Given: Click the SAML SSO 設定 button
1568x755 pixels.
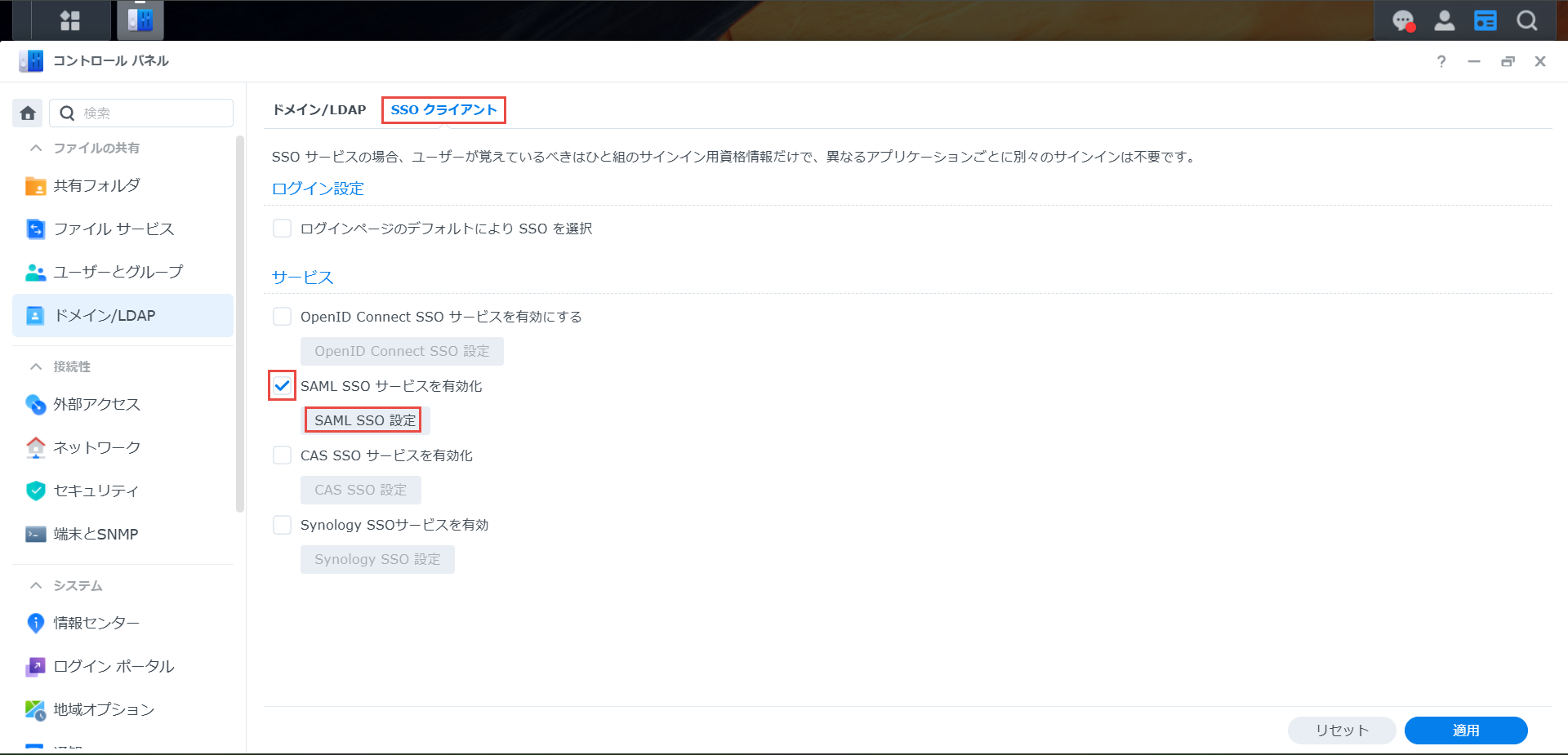Looking at the screenshot, I should click(x=364, y=420).
